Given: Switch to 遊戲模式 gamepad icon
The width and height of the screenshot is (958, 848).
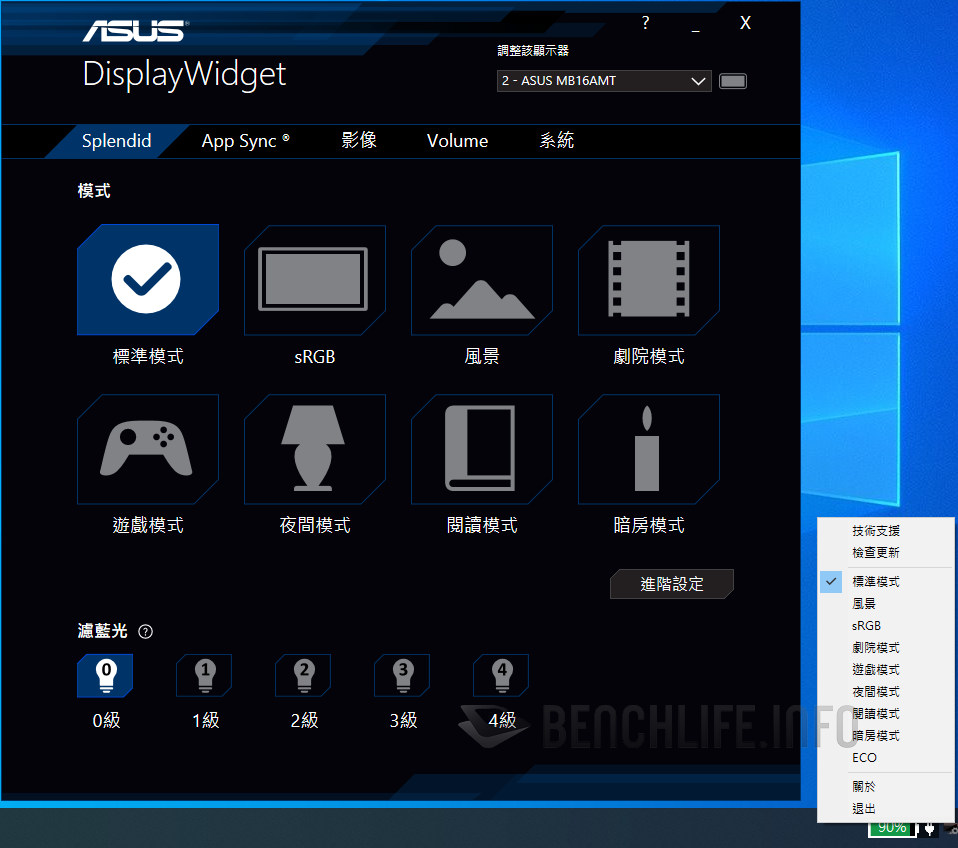Looking at the screenshot, I should click(147, 449).
